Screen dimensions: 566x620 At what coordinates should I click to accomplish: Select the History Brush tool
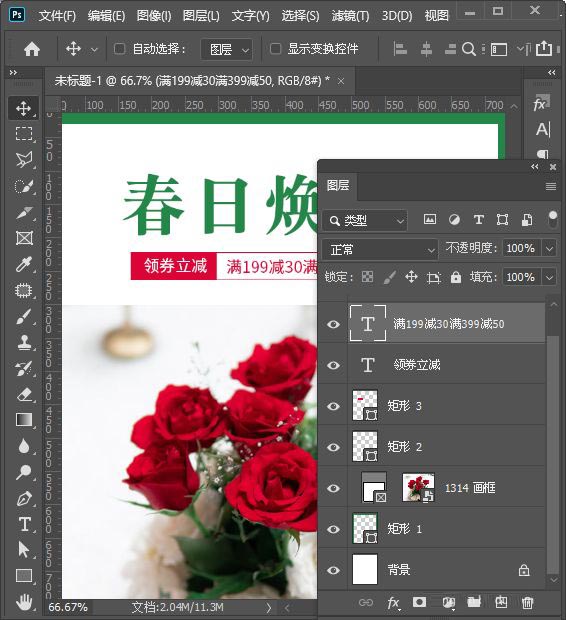[24, 369]
